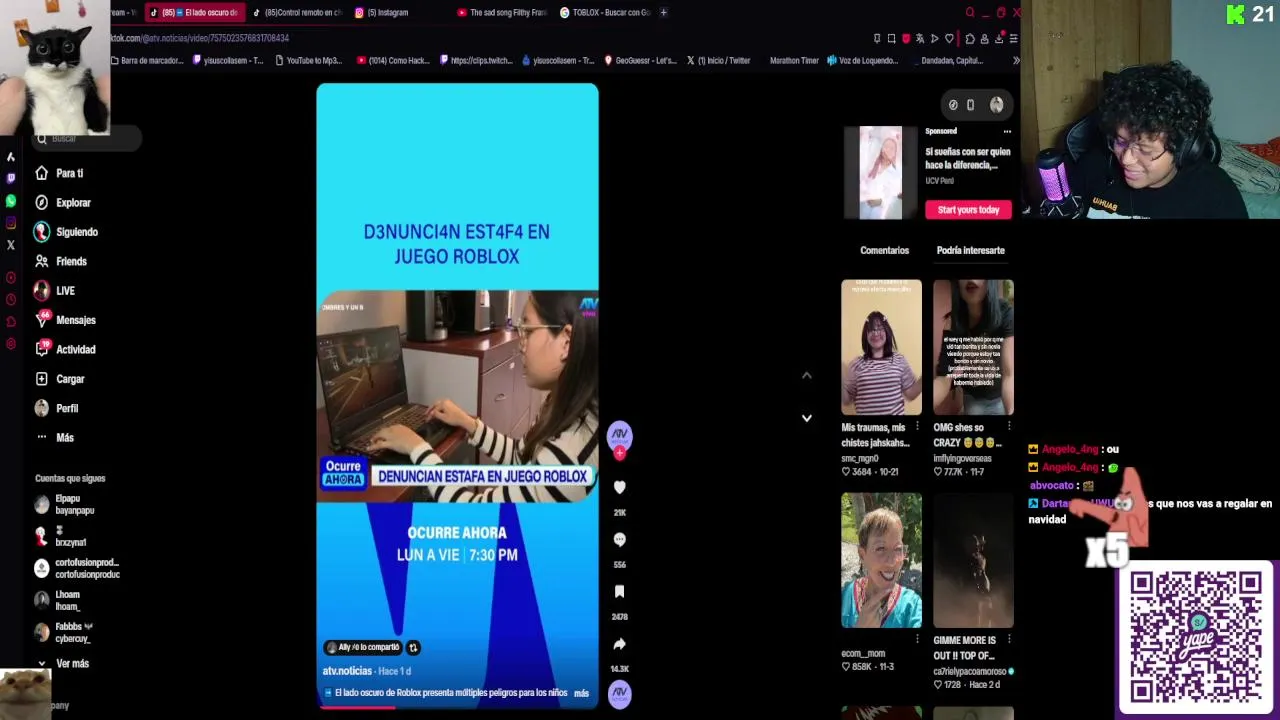Open comments via the speech bubble icon

[x=620, y=539]
